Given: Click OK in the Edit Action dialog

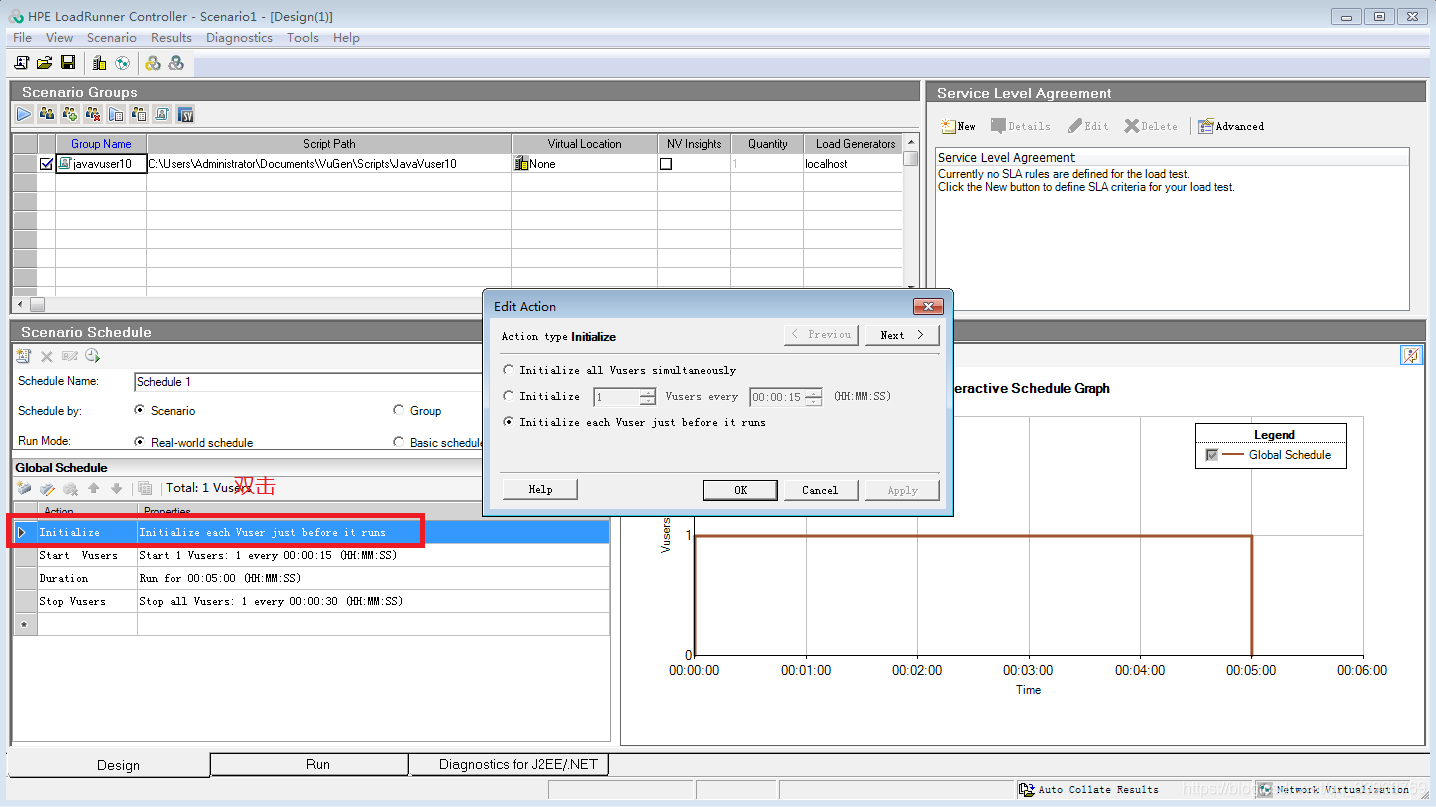Looking at the screenshot, I should (x=740, y=490).
